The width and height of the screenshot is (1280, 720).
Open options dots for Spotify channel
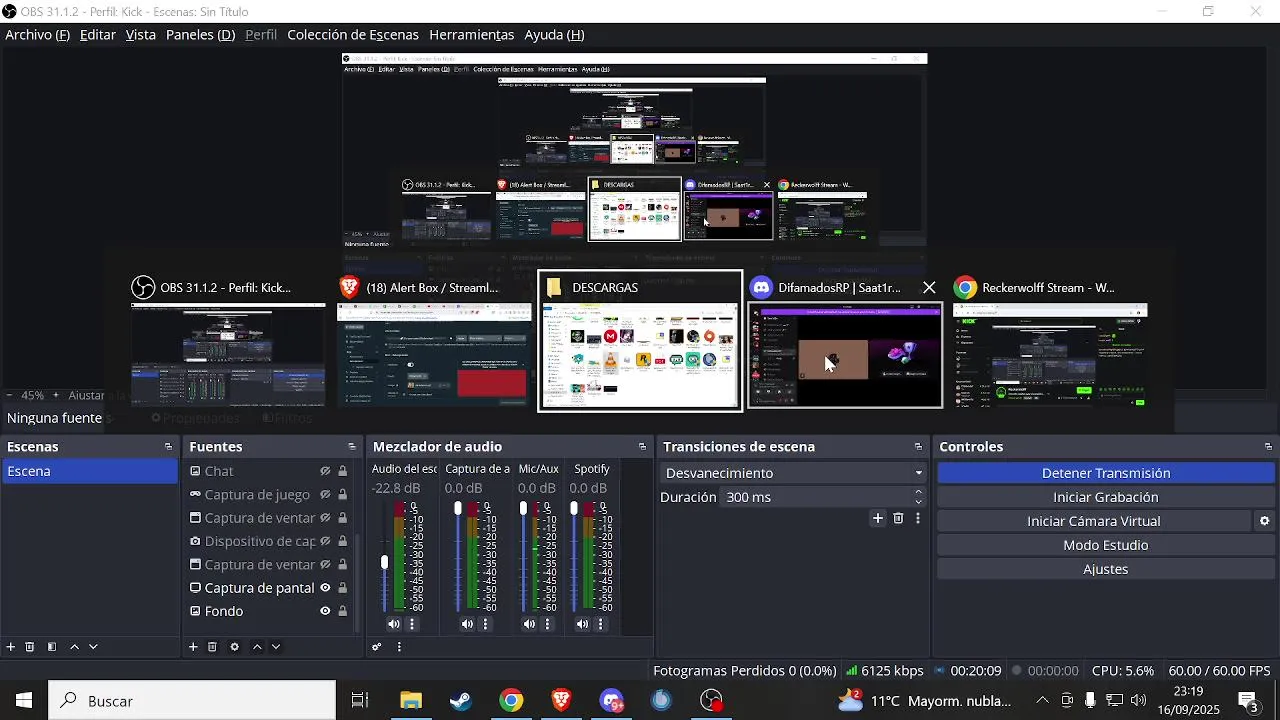pyautogui.click(x=600, y=624)
